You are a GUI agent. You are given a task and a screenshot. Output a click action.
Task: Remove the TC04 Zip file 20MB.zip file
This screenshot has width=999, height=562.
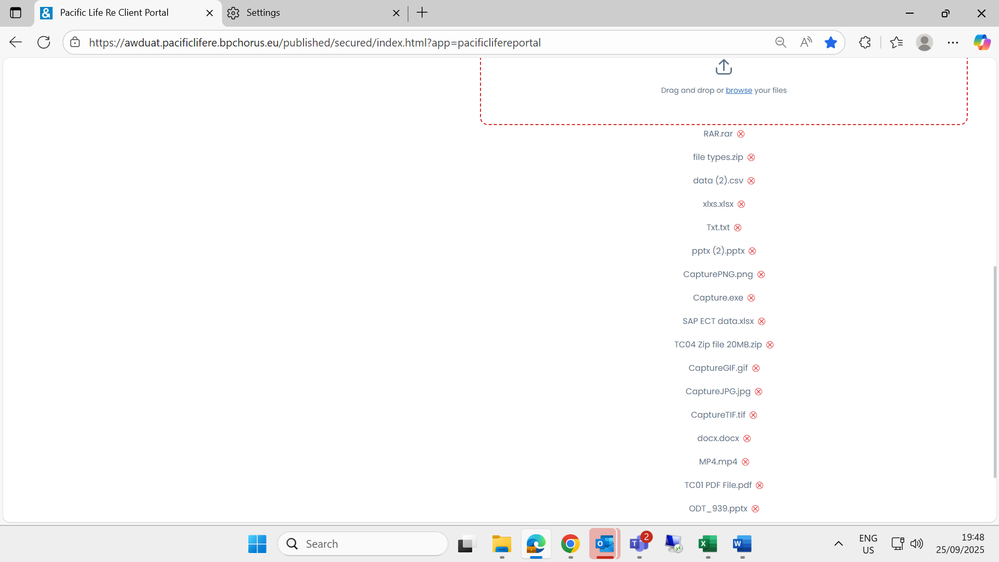pos(770,345)
